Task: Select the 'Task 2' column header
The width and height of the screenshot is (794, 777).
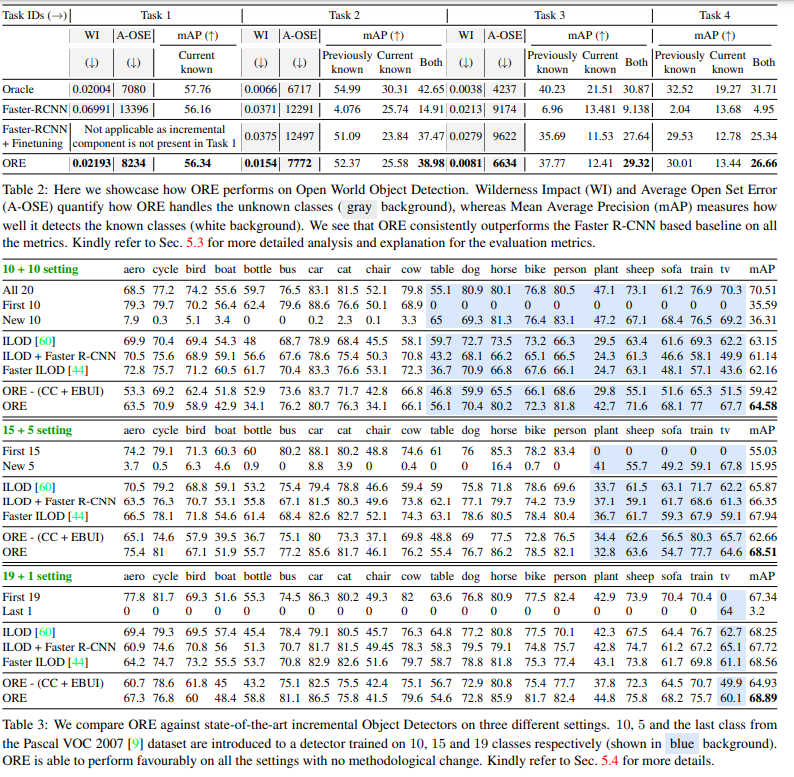Action: [x=344, y=15]
